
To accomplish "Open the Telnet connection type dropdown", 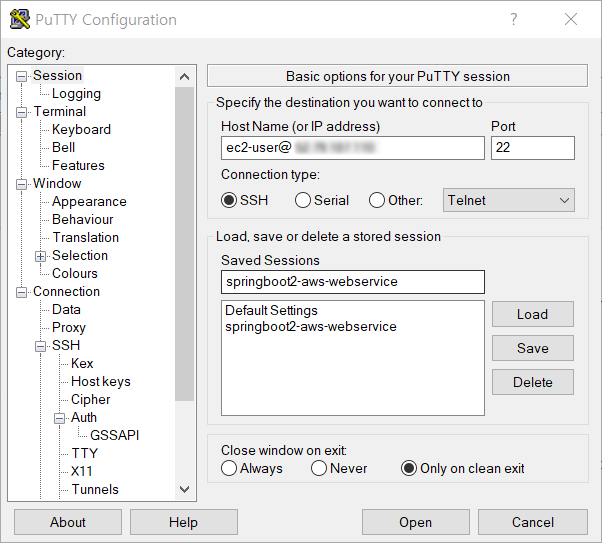I will tap(509, 200).
